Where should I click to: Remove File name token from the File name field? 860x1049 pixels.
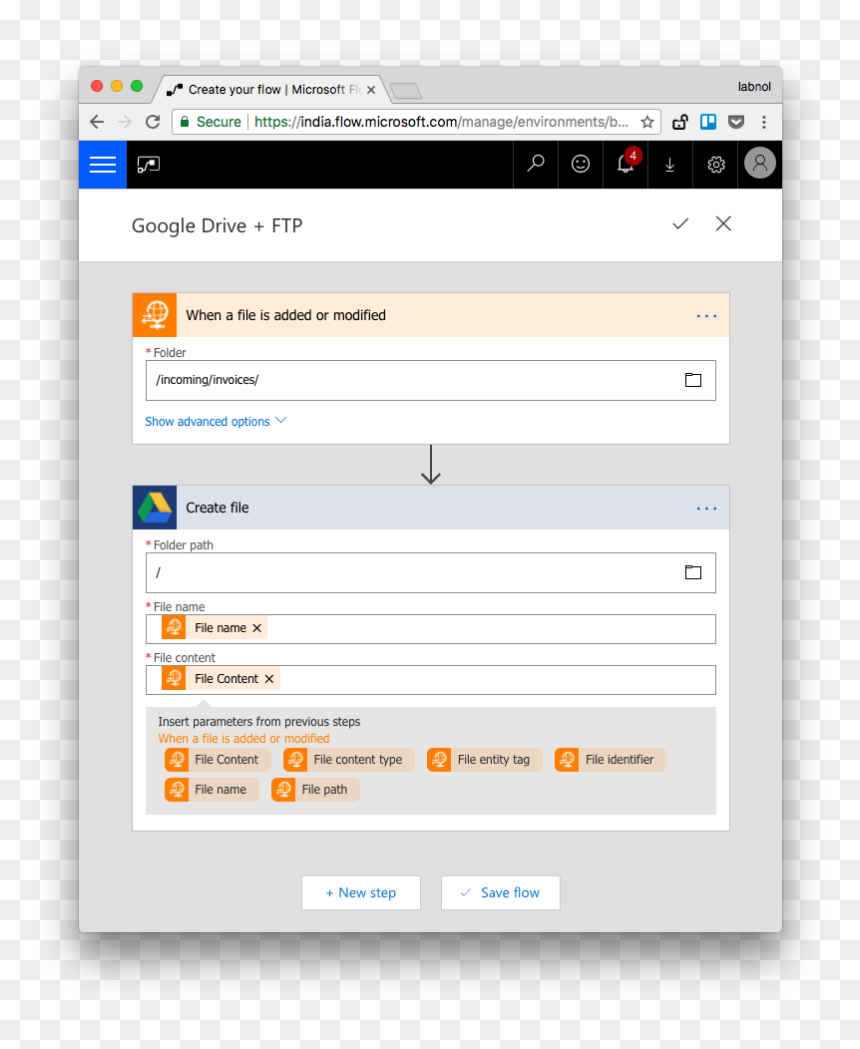tap(257, 628)
